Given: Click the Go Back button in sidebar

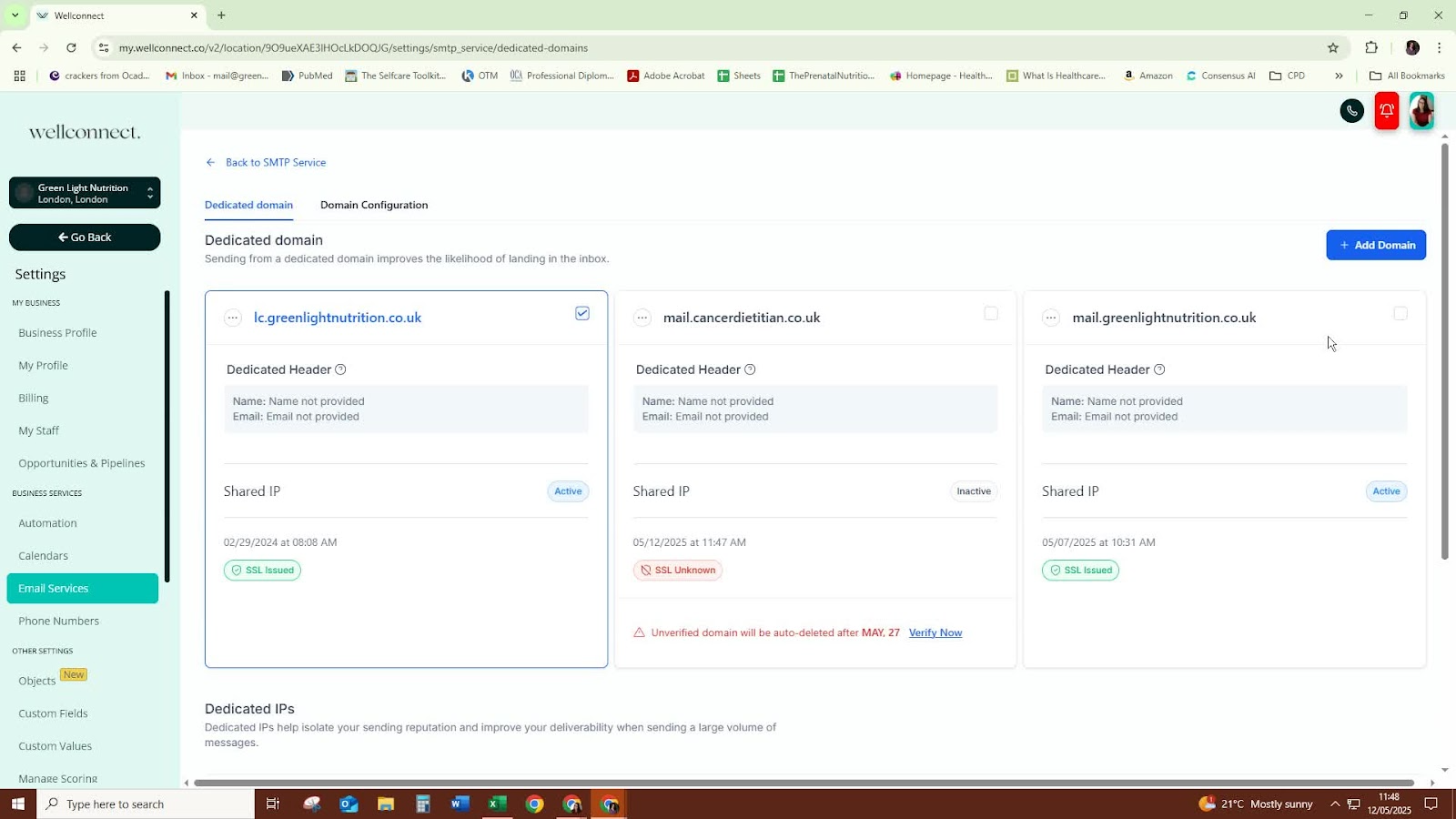Looking at the screenshot, I should pyautogui.click(x=85, y=238).
